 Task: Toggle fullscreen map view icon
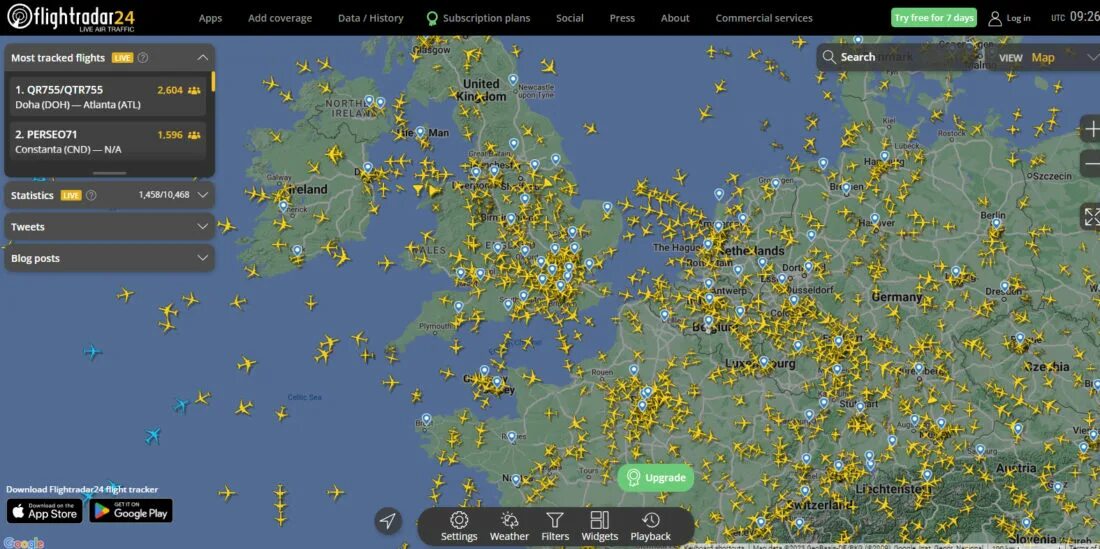click(1092, 217)
